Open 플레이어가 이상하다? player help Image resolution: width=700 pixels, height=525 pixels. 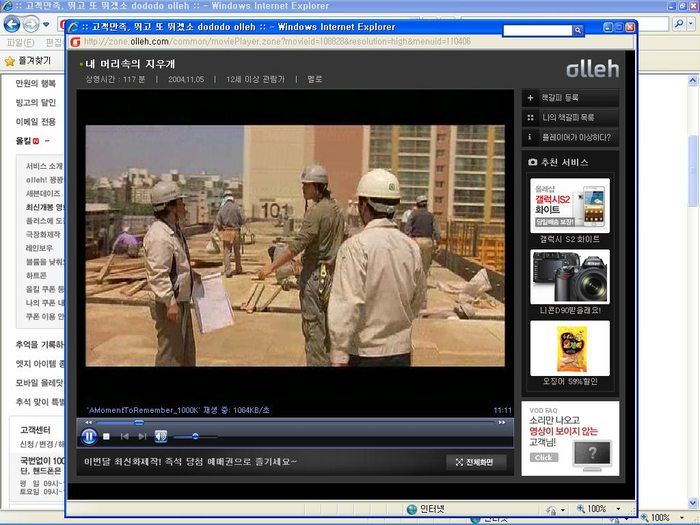(570, 137)
